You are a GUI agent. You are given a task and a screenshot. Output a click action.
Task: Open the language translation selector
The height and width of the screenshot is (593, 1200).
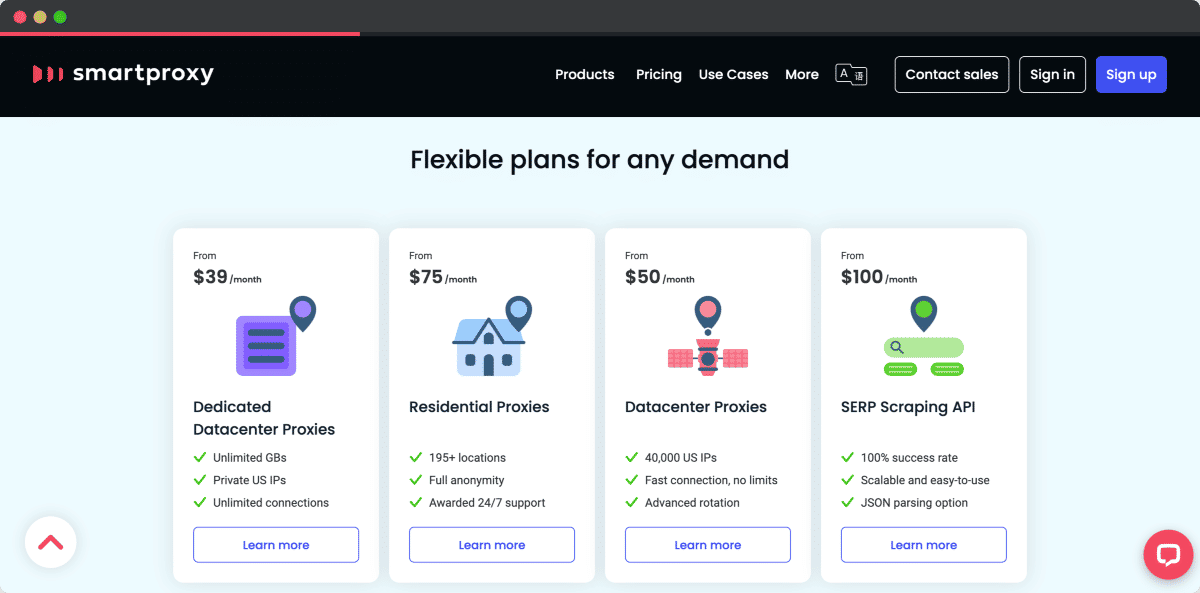[850, 74]
